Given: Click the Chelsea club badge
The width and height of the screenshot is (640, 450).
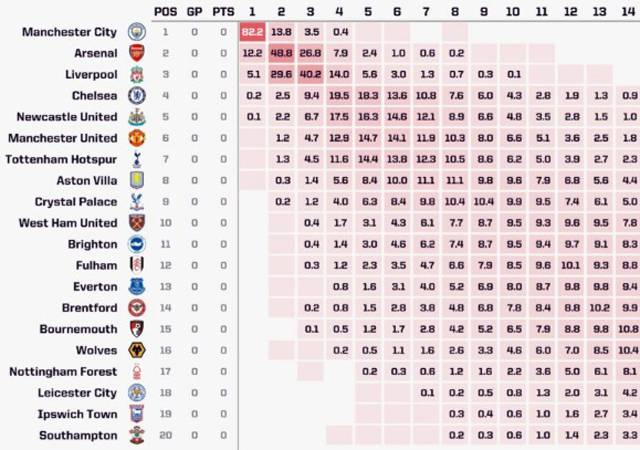Looking at the screenshot, I should (136, 96).
